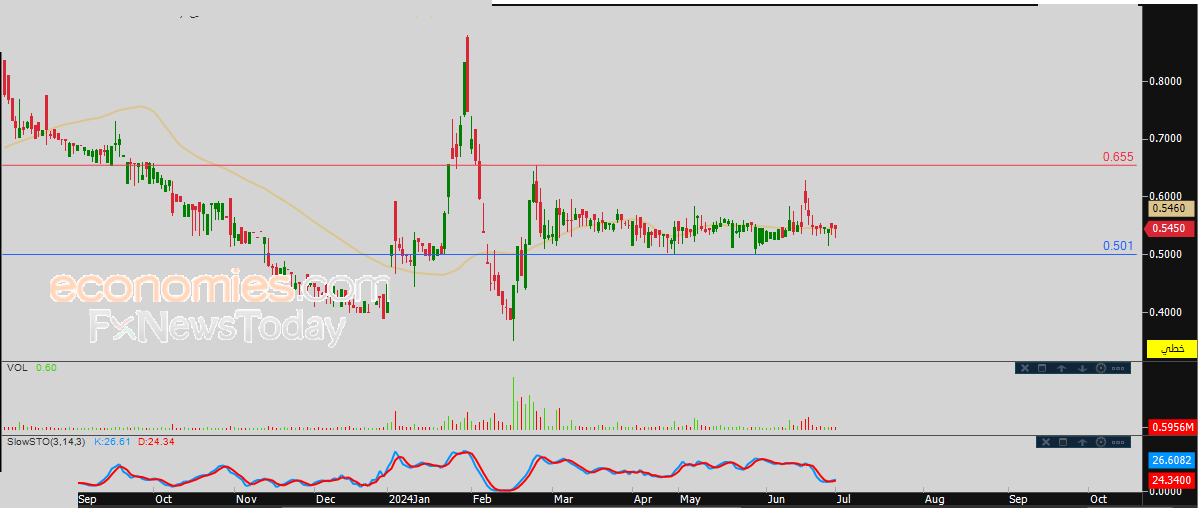Open VOL indicator settings gear
This screenshot has height=508, width=1198.
[x=1101, y=368]
